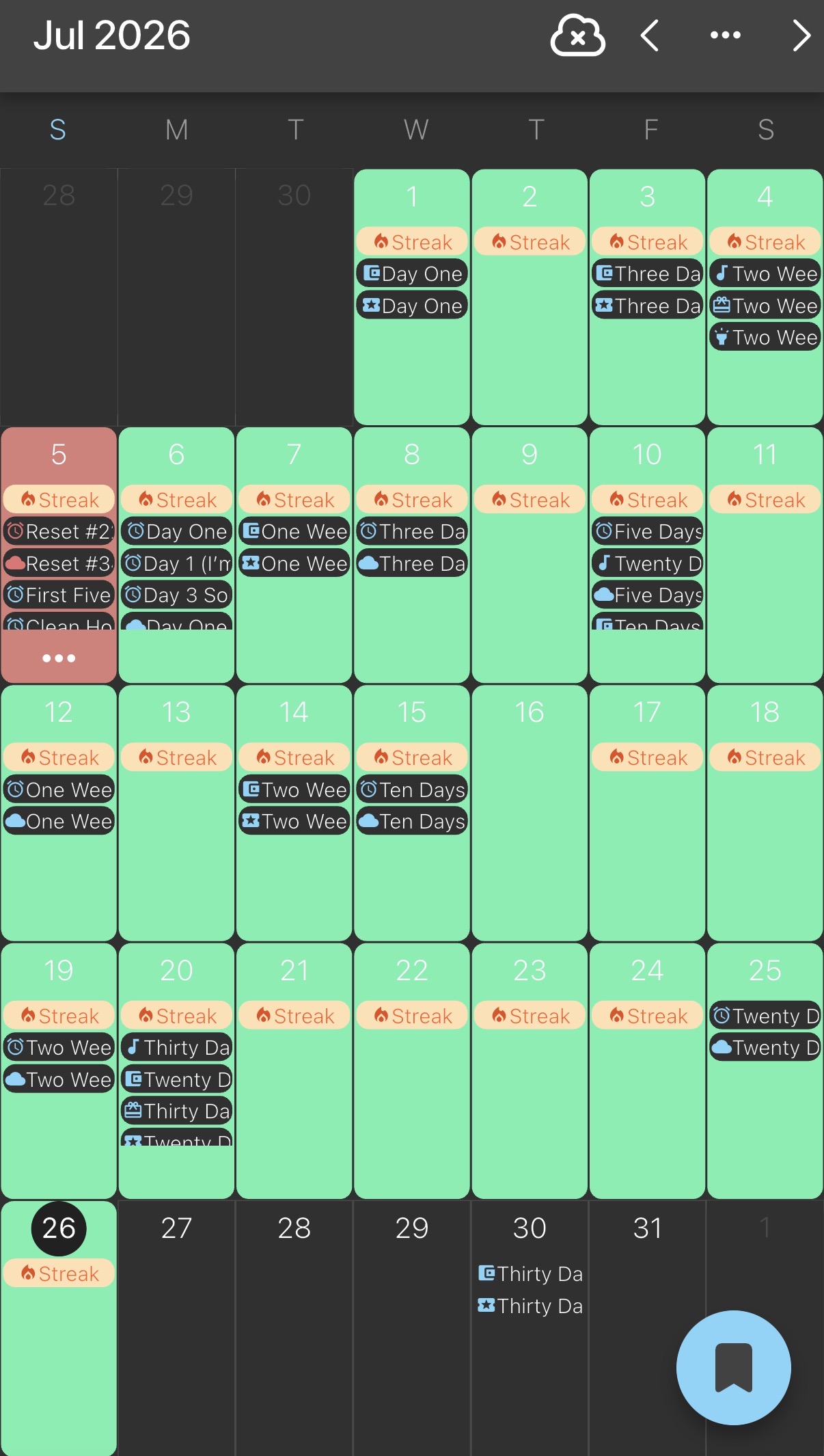The height and width of the screenshot is (1456, 824).
Task: Open the Streak badge on July 1
Action: pyautogui.click(x=412, y=242)
